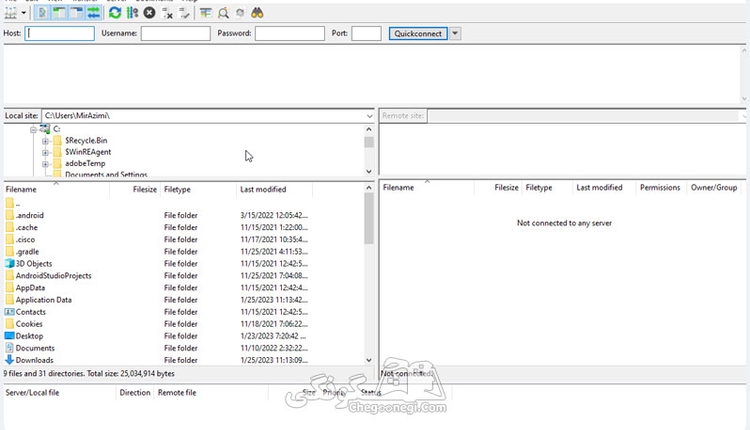Select the Downloads arrow icon
750x430 pixels.
(x=10, y=360)
